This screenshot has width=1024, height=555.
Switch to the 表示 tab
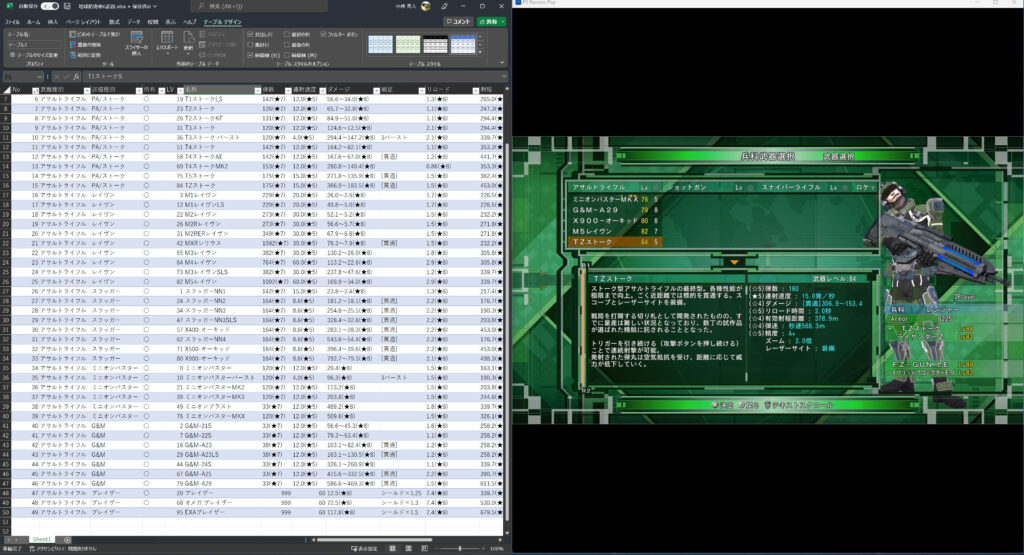pos(170,22)
